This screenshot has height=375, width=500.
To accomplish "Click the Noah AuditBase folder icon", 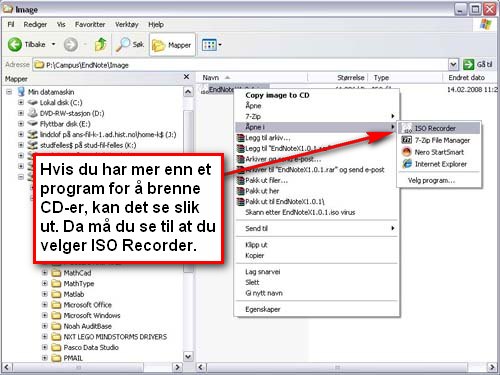I will pos(56,326).
